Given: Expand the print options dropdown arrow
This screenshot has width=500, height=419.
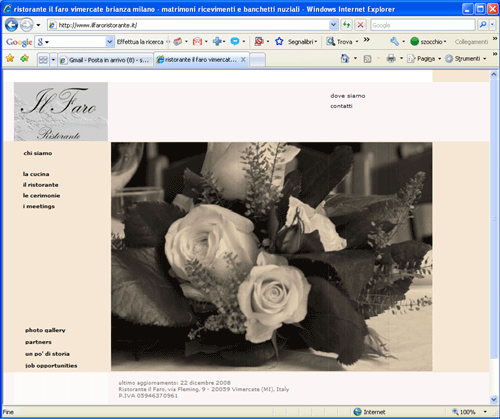Looking at the screenshot, I should 401,59.
